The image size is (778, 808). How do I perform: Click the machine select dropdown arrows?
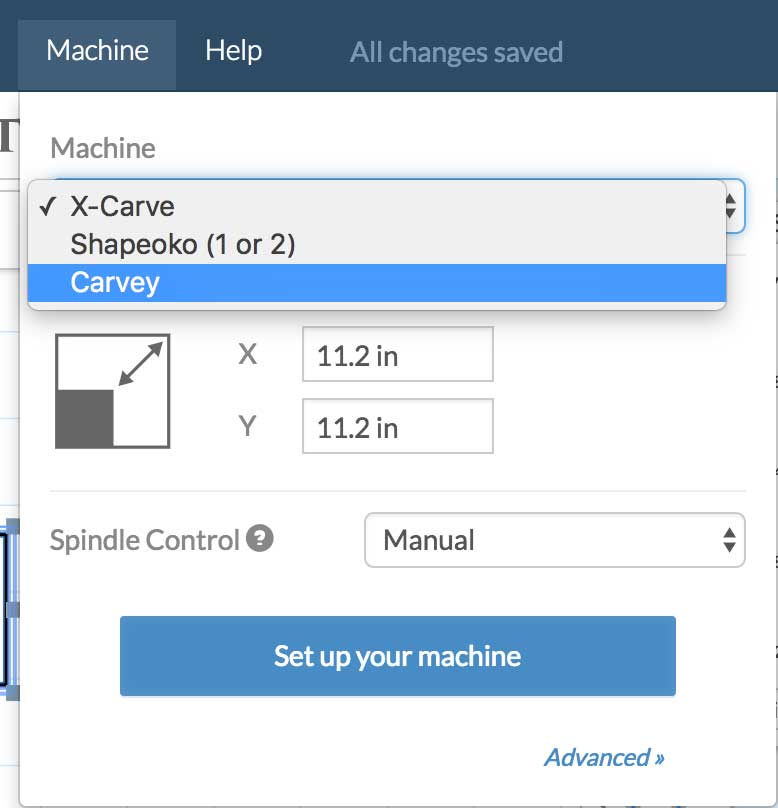[731, 206]
